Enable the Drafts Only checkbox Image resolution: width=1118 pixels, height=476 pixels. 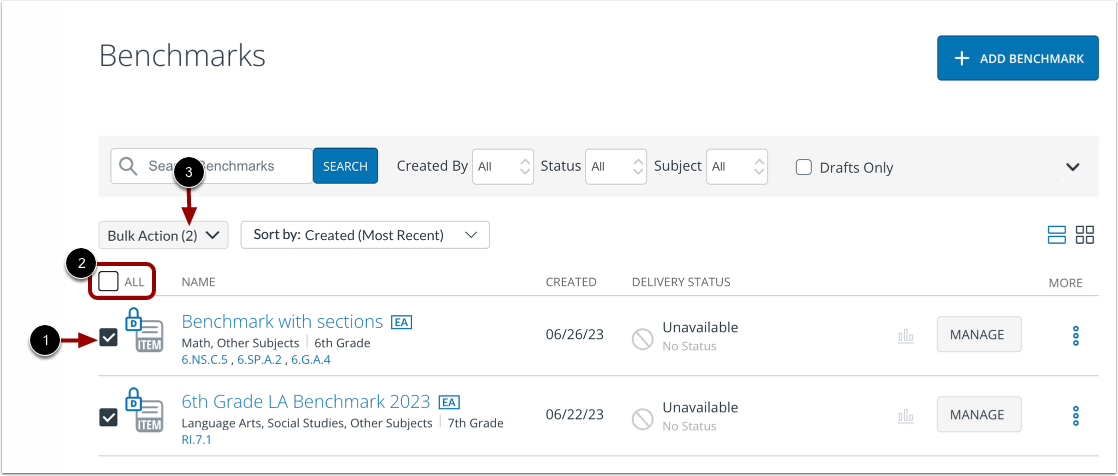coord(804,167)
